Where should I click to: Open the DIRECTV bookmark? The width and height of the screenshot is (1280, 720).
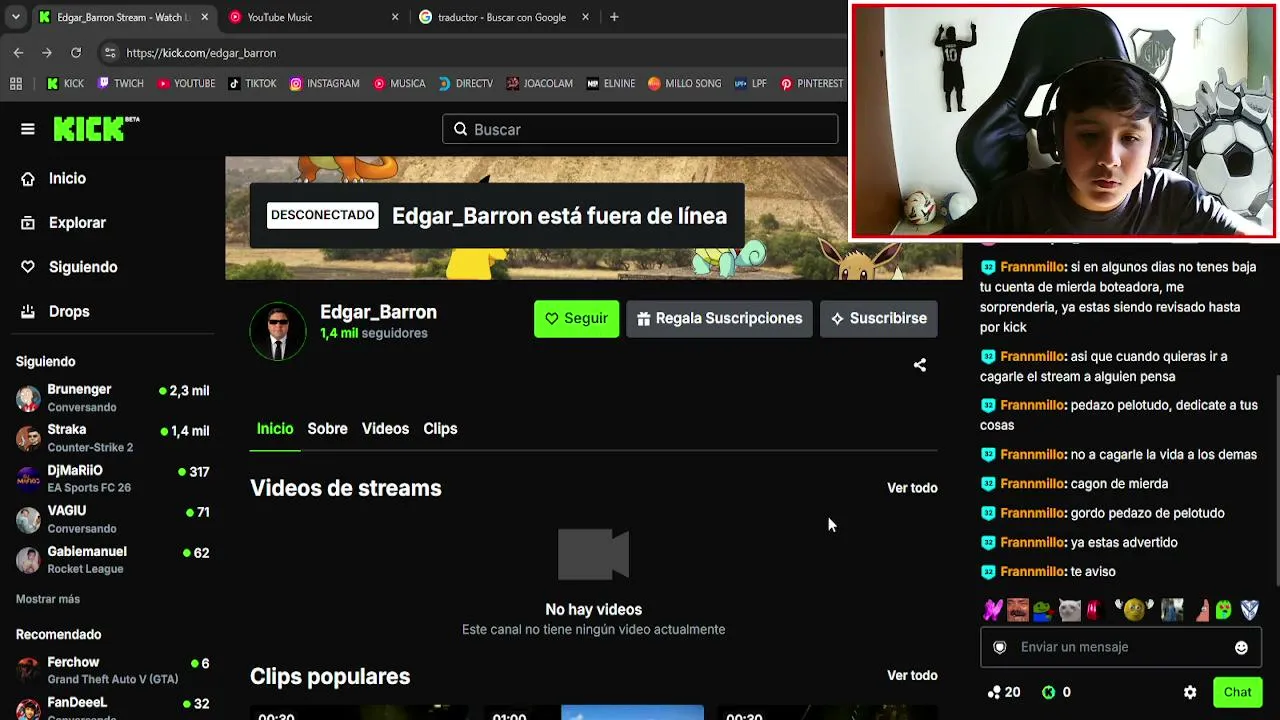pos(465,84)
